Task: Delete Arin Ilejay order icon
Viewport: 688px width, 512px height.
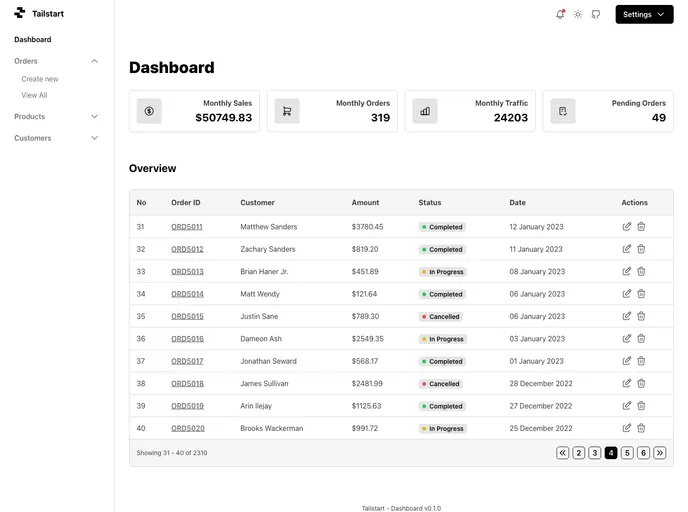Action: pos(641,405)
